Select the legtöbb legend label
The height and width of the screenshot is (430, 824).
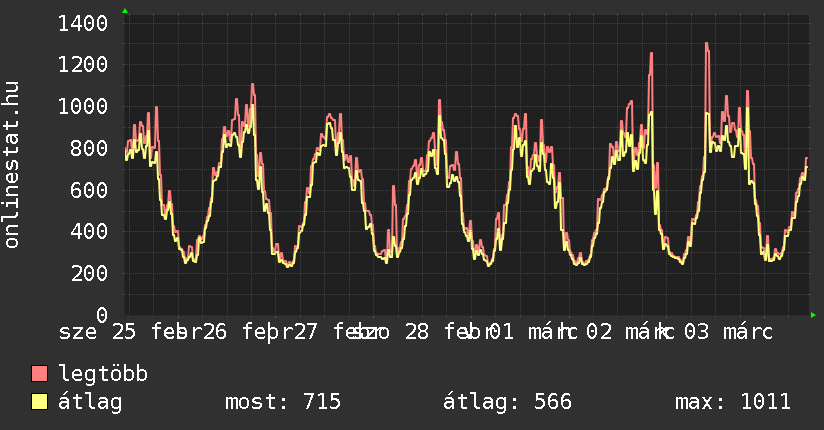[103, 374]
